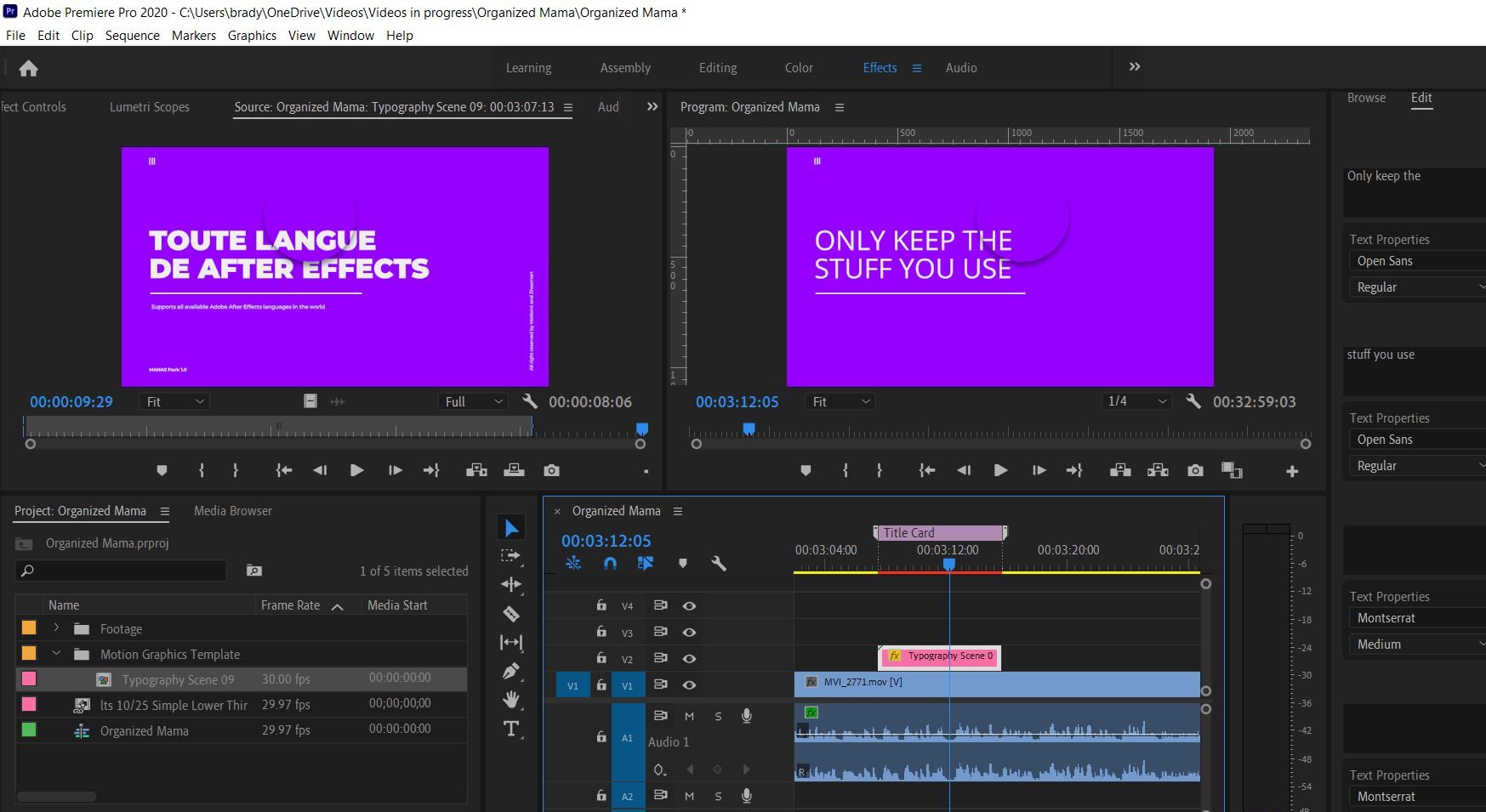Open the Media Browser tab
Image resolution: width=1486 pixels, height=812 pixels.
tap(233, 511)
